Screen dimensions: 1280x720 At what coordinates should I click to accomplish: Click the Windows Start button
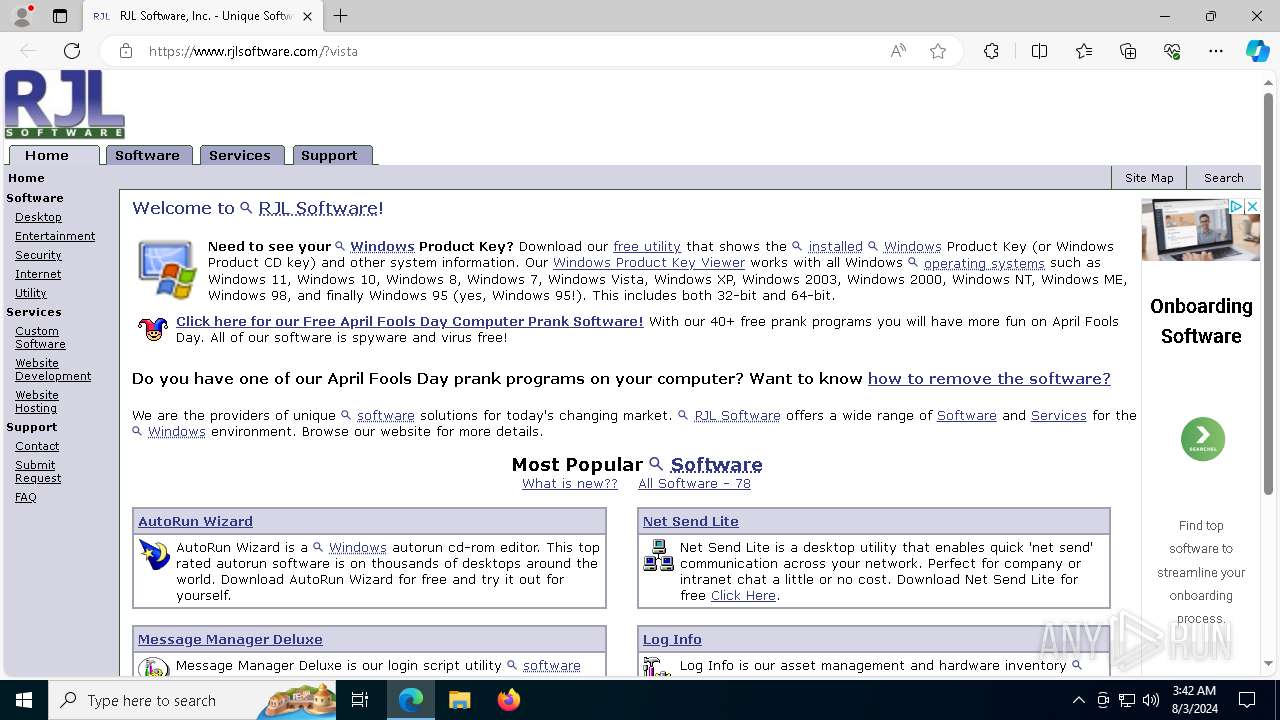pos(24,700)
